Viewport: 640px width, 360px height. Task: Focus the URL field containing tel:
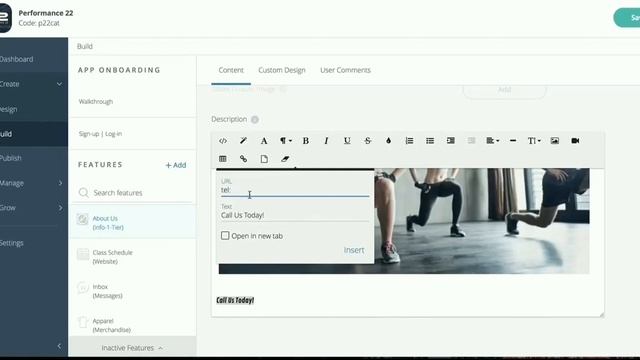295,190
